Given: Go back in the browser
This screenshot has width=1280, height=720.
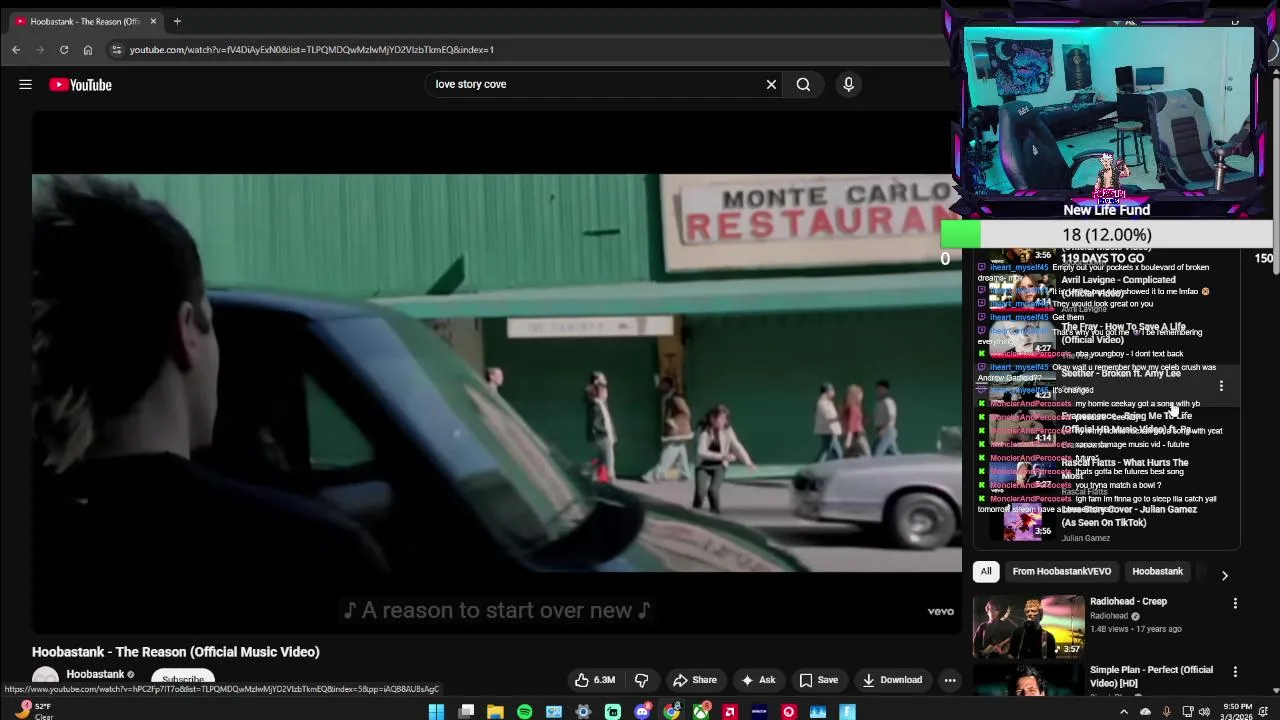Looking at the screenshot, I should (x=16, y=49).
